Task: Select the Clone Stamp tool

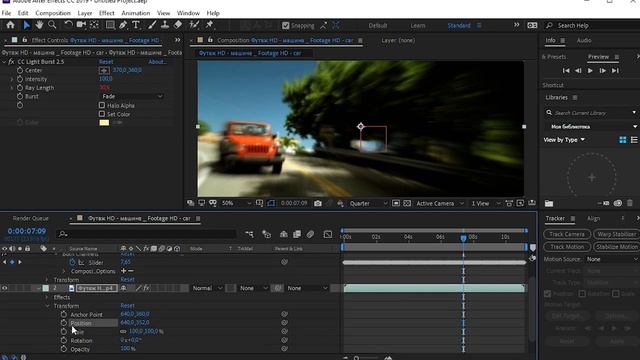Action: click(165, 25)
